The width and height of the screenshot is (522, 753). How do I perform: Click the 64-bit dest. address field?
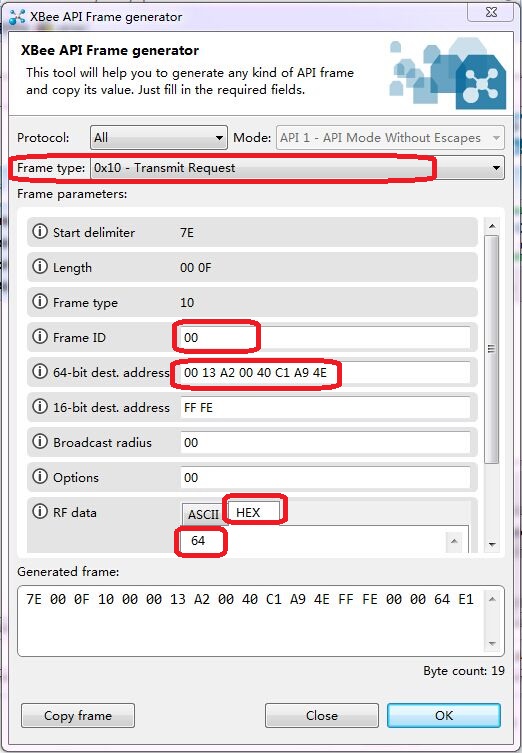click(325, 373)
